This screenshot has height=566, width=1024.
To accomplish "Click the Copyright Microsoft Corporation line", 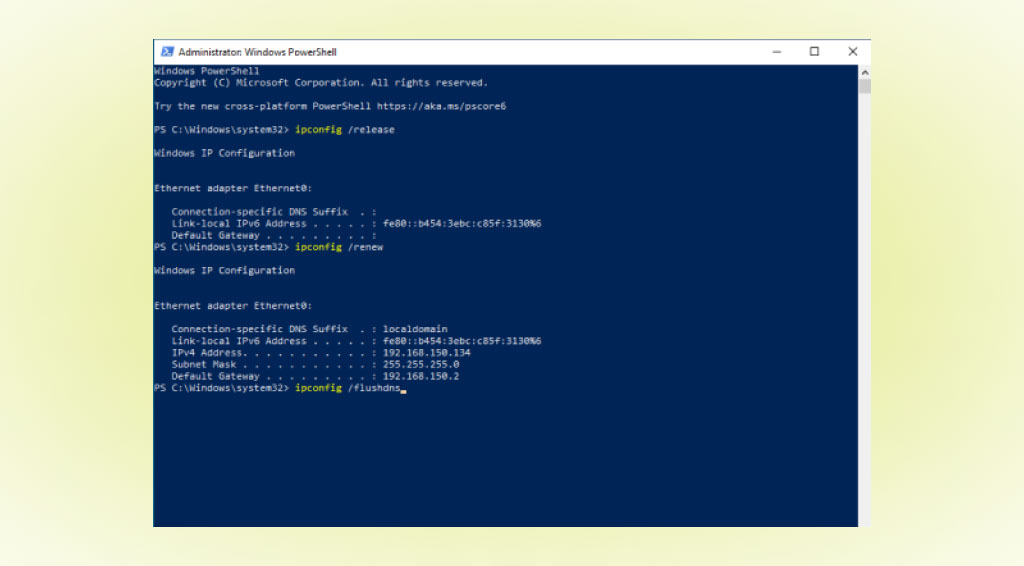I will coord(321,83).
